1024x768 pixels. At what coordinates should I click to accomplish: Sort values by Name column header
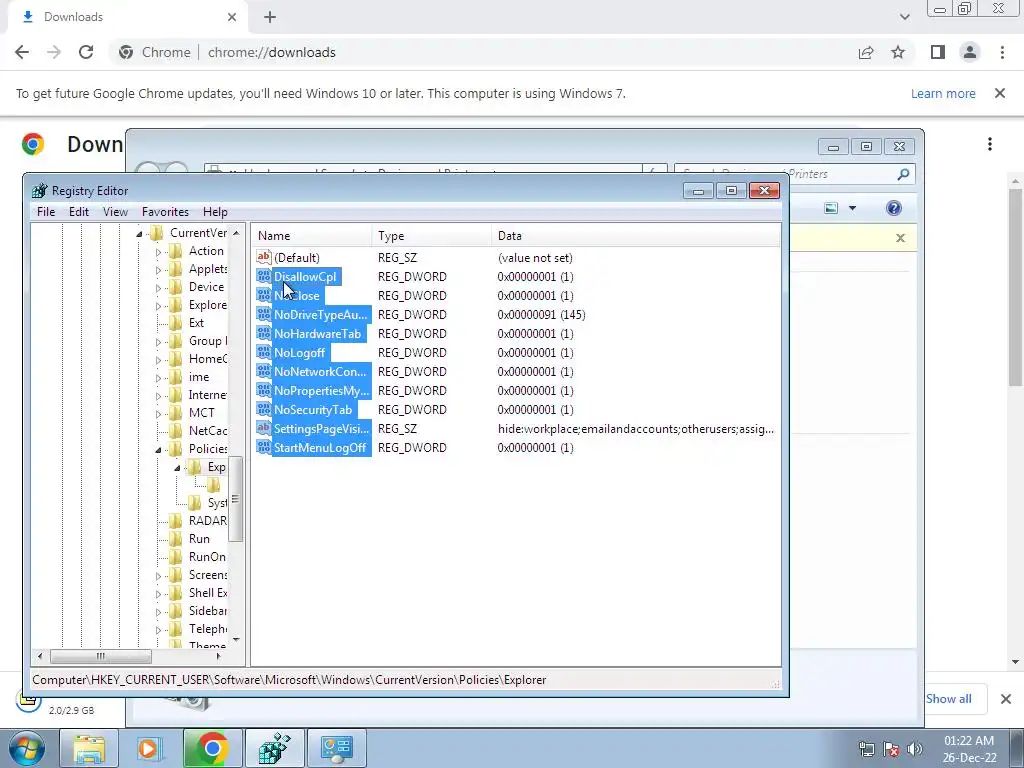313,236
